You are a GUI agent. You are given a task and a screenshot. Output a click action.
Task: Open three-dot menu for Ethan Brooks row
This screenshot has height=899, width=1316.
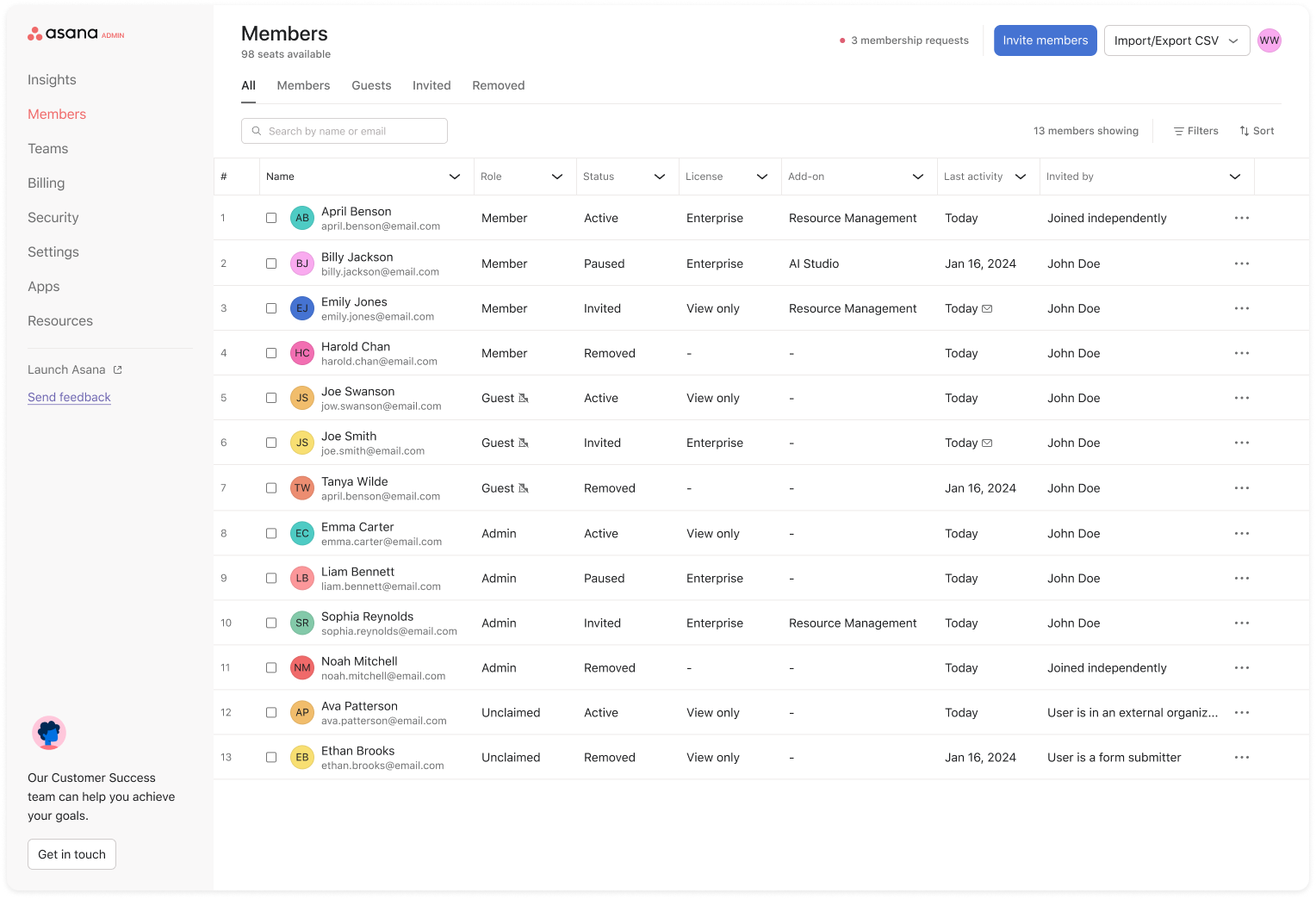tap(1241, 758)
